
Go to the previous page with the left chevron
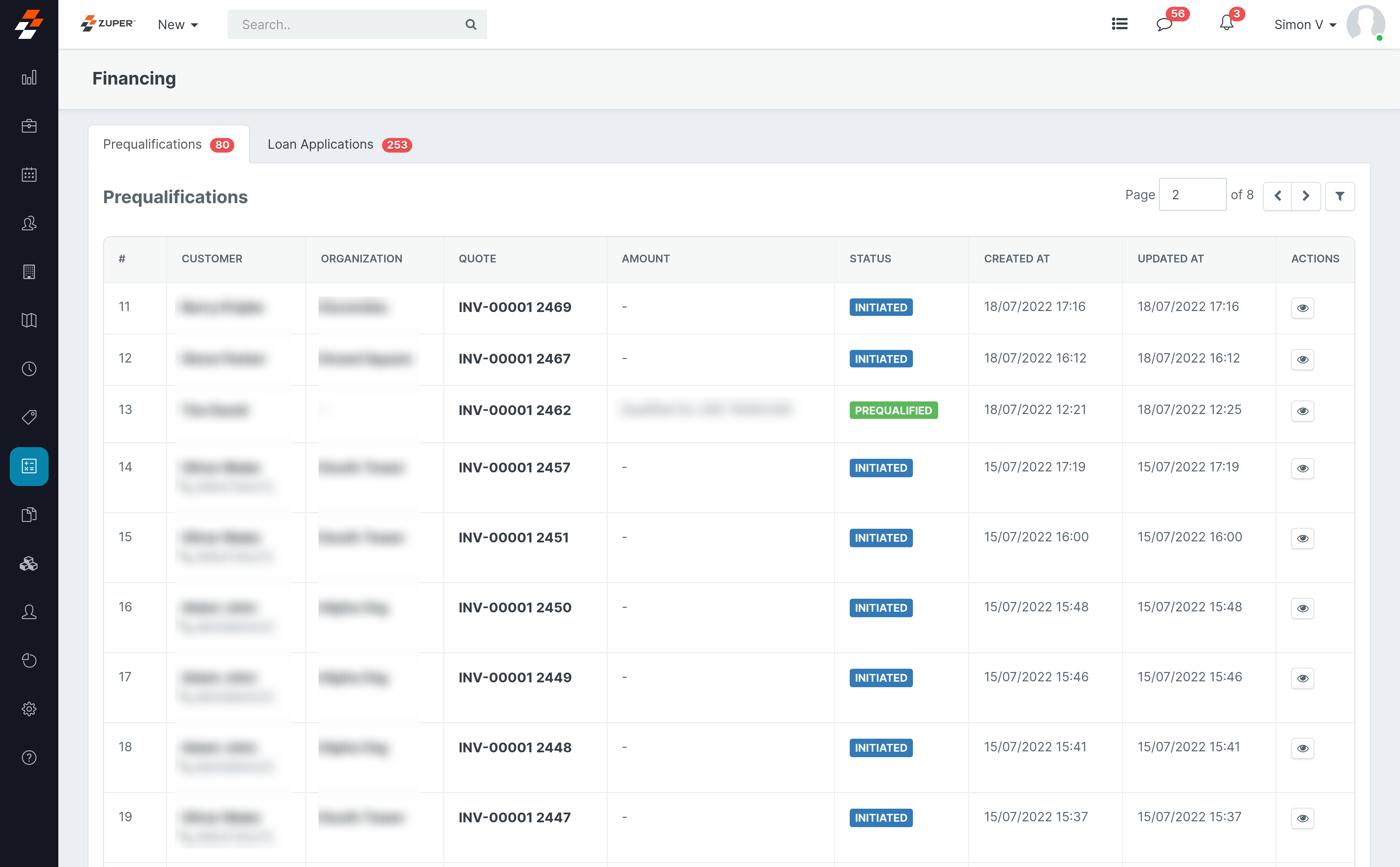pos(1277,196)
